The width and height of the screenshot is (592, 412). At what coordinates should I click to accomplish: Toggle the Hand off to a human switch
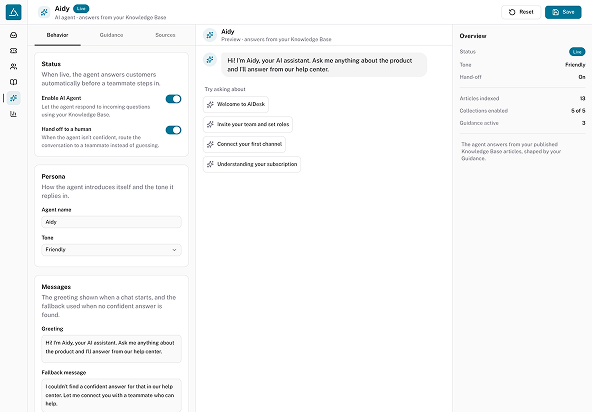pyautogui.click(x=174, y=130)
